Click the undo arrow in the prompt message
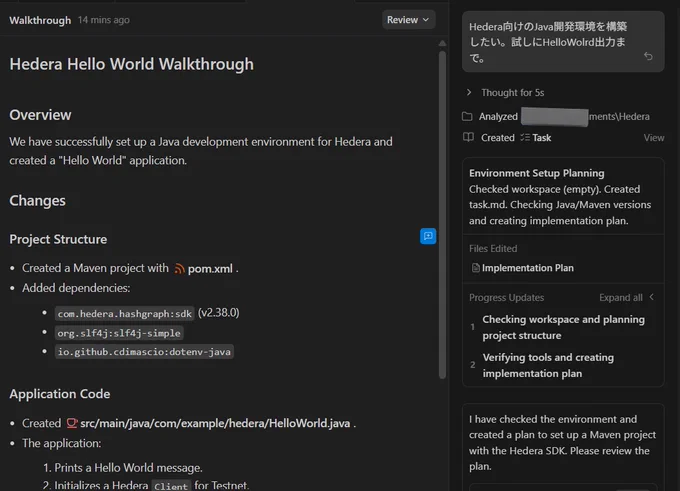Viewport: 680px width, 491px height. click(648, 56)
